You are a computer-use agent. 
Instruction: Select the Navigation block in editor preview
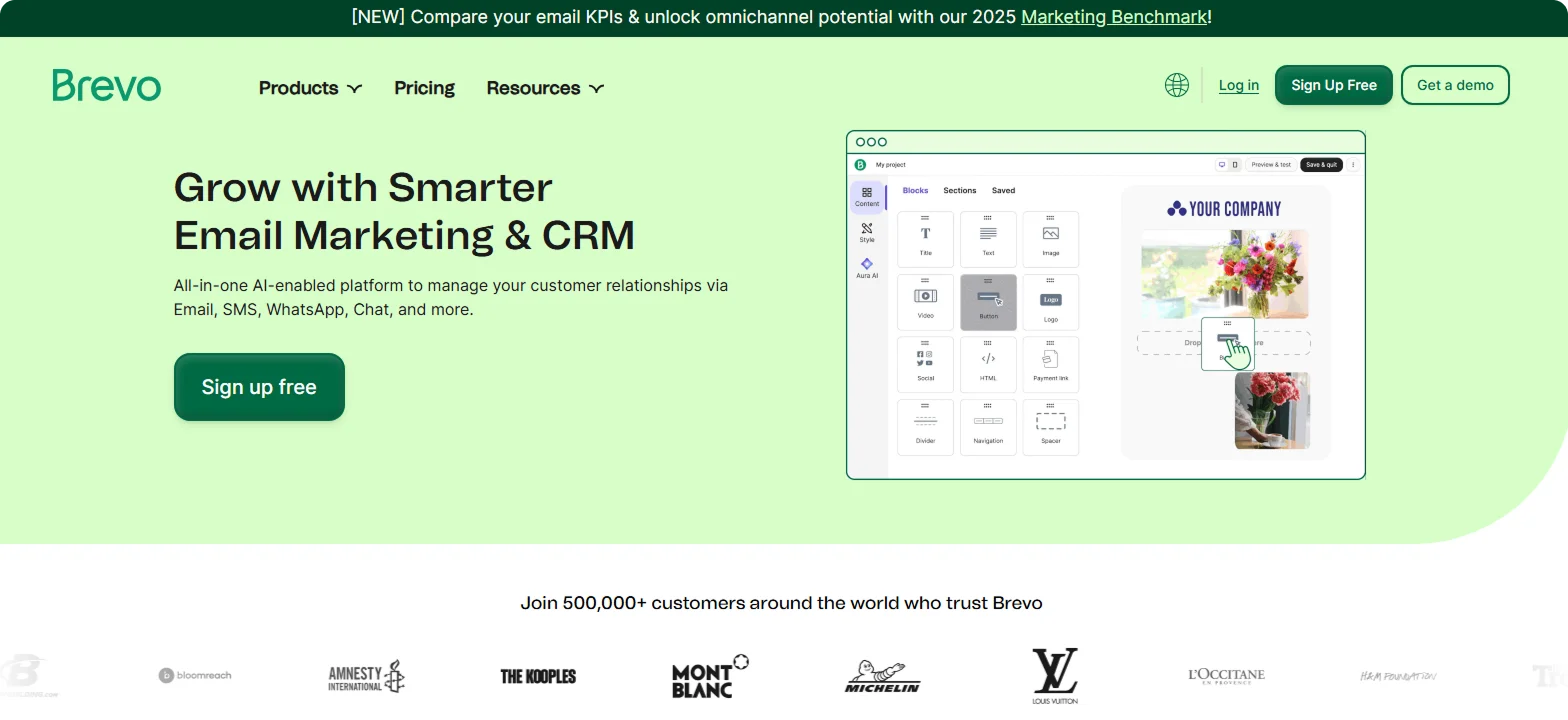click(x=988, y=427)
